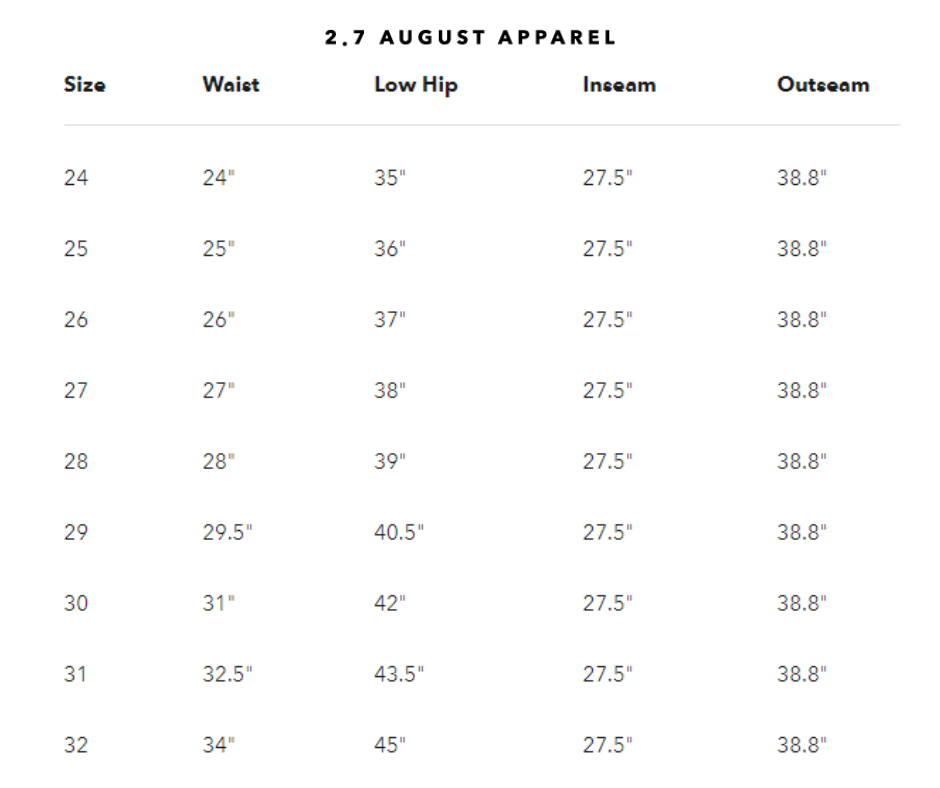The height and width of the screenshot is (788, 940).
Task: Click the outseam value for size 30
Action: (802, 603)
